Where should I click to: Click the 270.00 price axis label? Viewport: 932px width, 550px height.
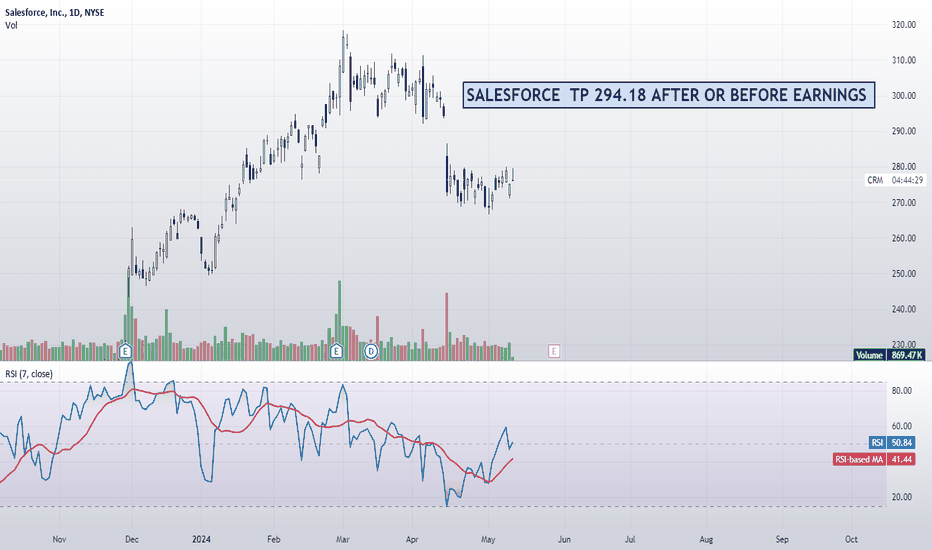pos(903,203)
